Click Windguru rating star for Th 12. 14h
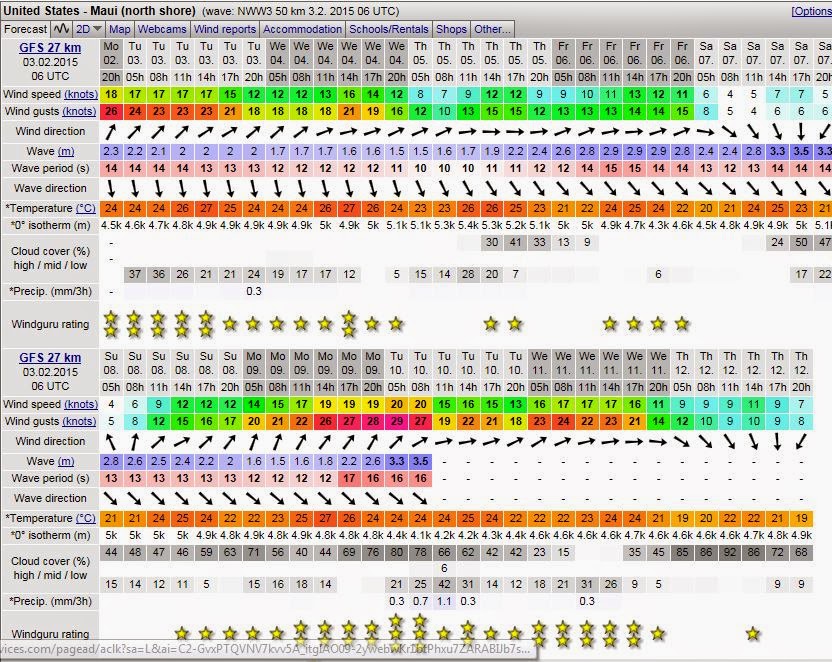The height and width of the screenshot is (662, 832). pyautogui.click(x=753, y=633)
